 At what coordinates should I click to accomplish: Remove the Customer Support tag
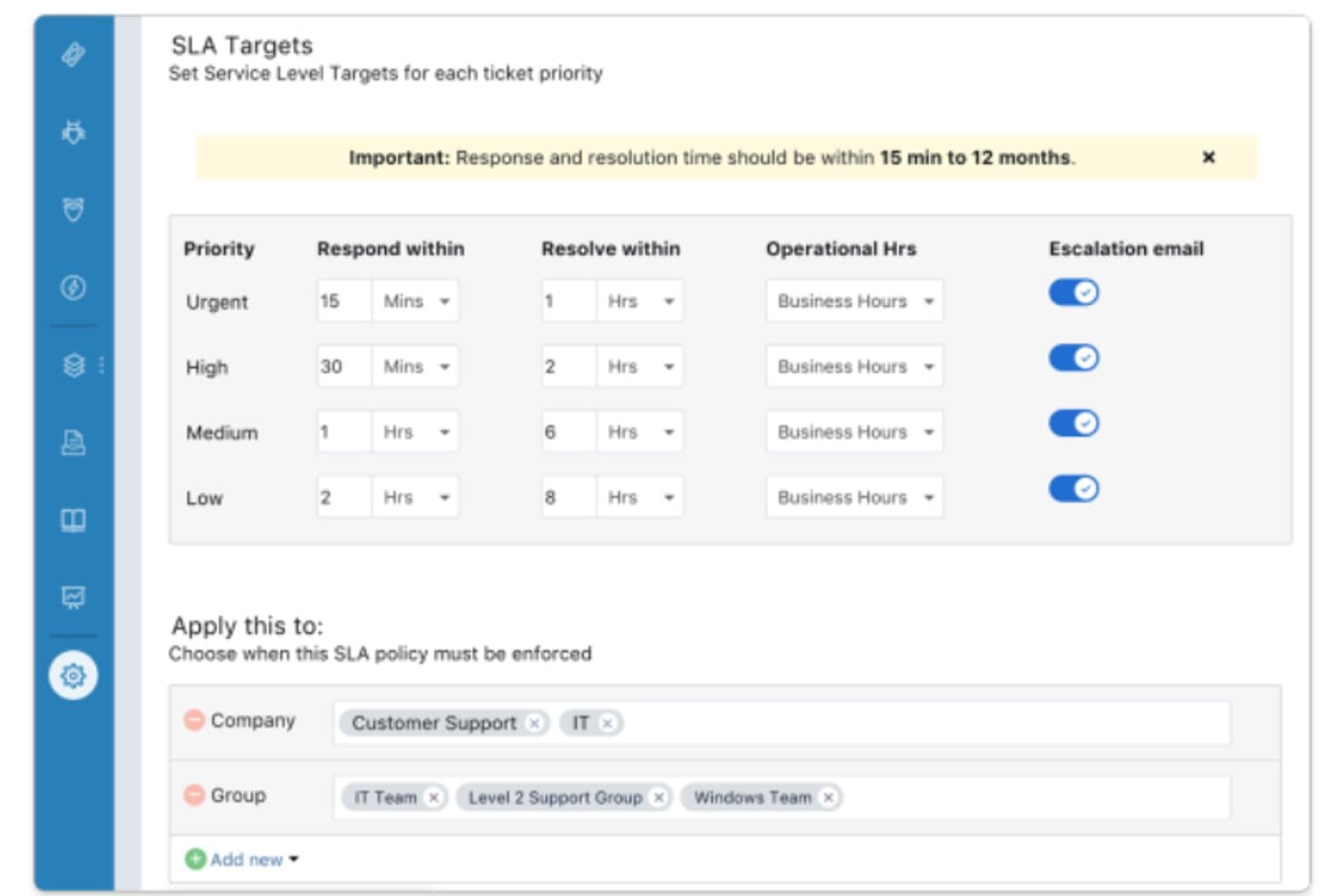[x=535, y=724]
